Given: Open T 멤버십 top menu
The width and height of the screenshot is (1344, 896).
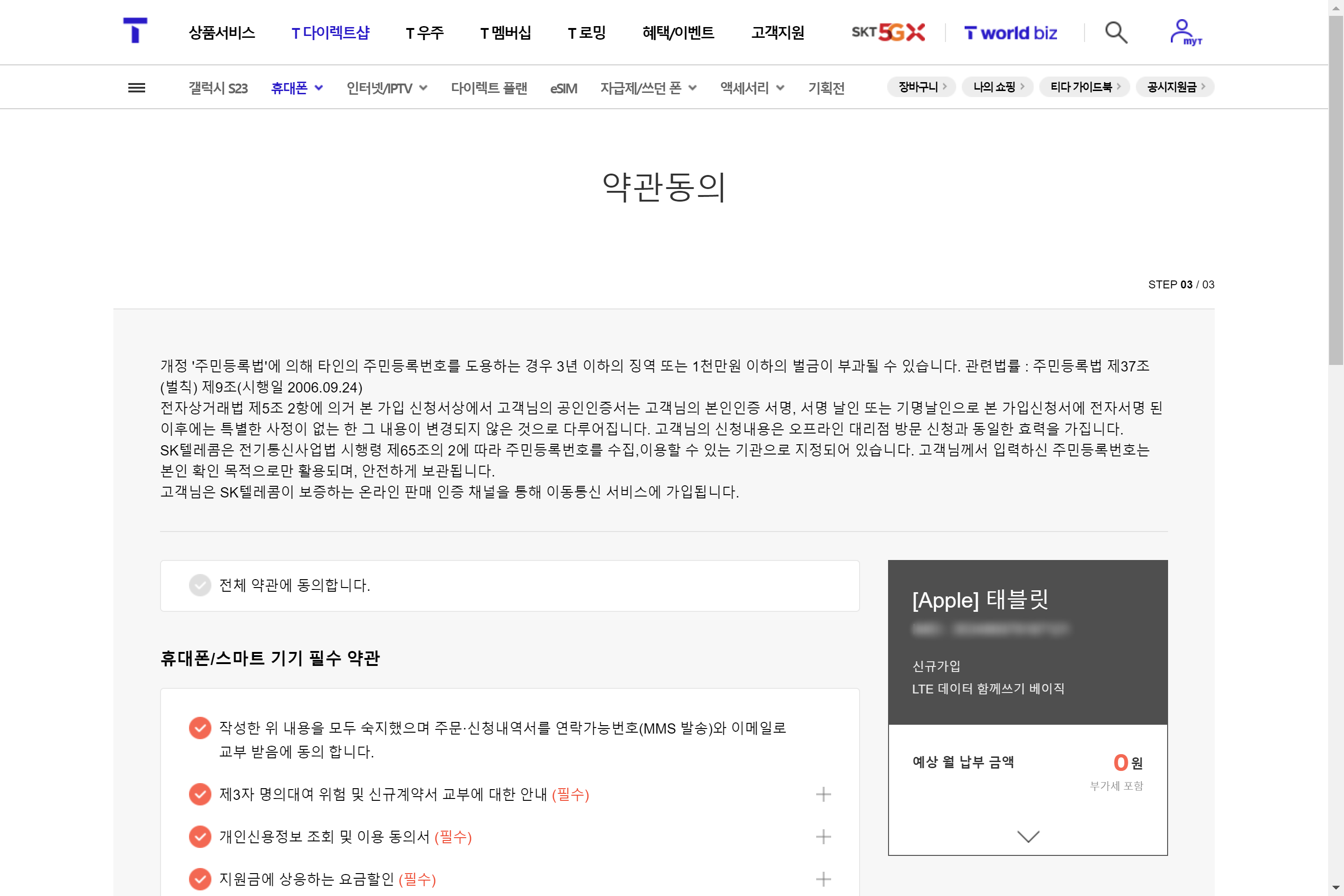Looking at the screenshot, I should (x=505, y=33).
